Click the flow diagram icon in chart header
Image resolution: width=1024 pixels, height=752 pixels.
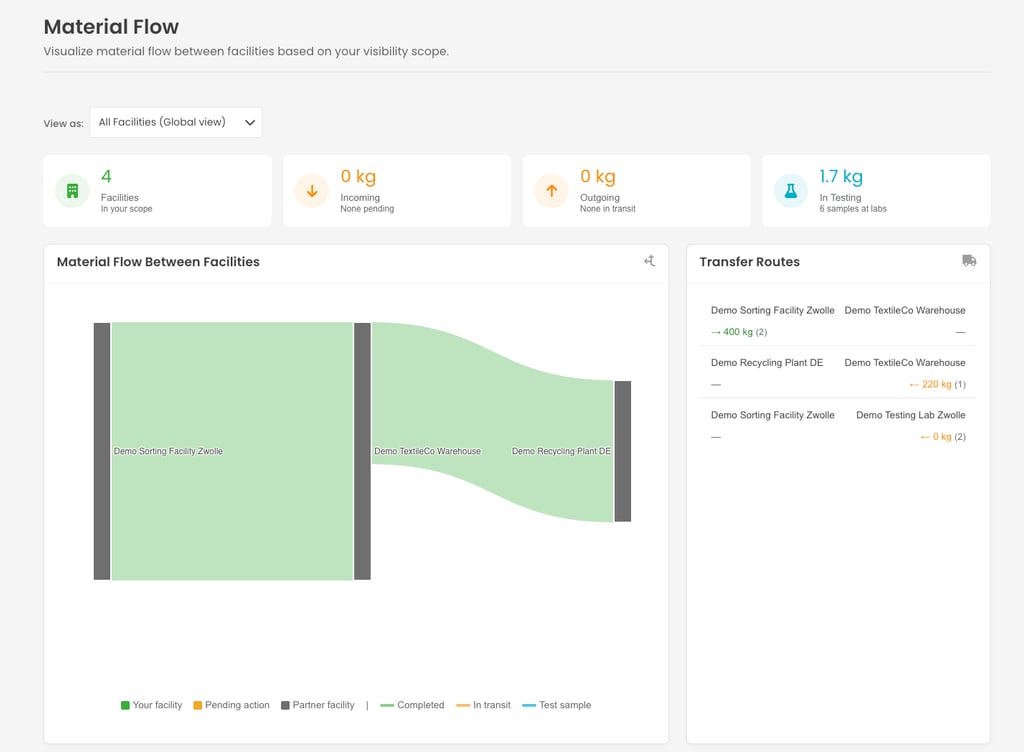click(649, 261)
